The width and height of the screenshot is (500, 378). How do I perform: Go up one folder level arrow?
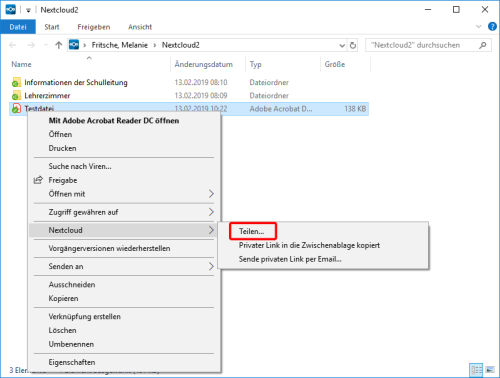pyautogui.click(x=59, y=45)
